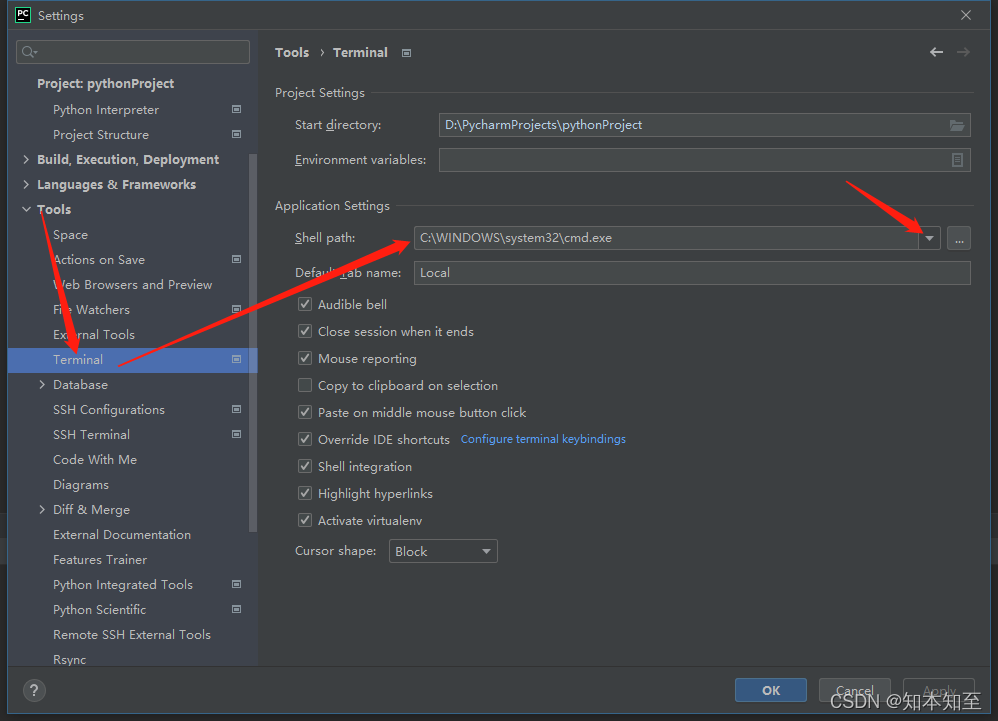The height and width of the screenshot is (721, 998).
Task: Click project icon next to Project Structure
Action: pyautogui.click(x=237, y=134)
